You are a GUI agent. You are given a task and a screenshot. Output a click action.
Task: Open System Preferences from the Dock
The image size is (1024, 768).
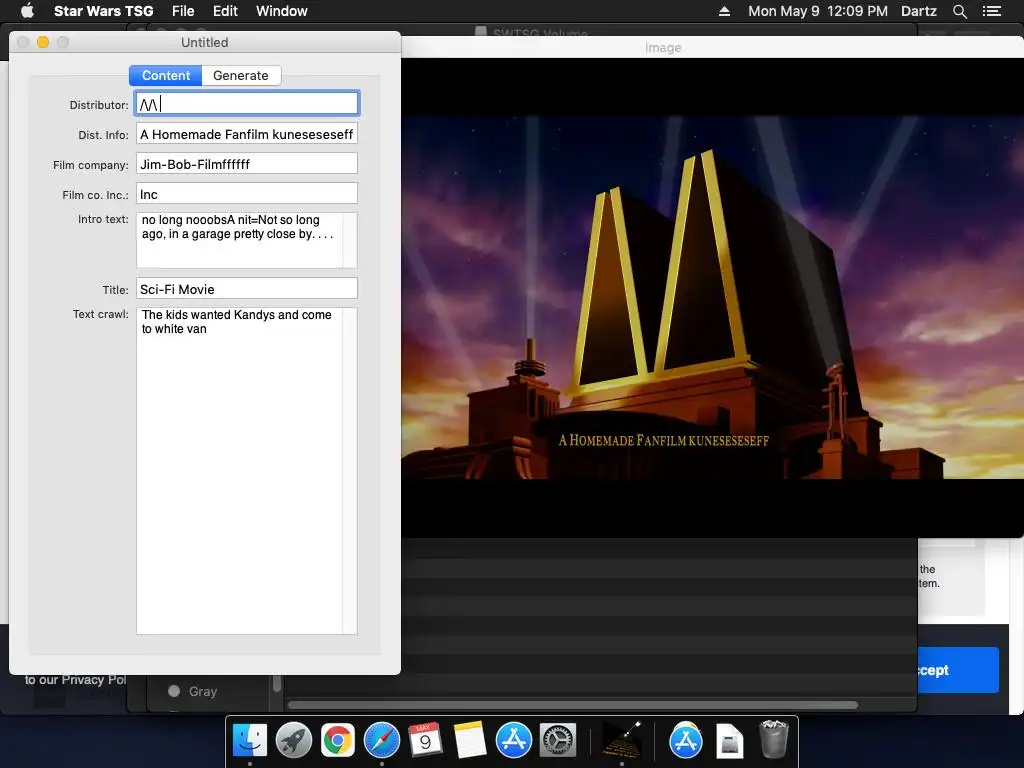coord(557,741)
